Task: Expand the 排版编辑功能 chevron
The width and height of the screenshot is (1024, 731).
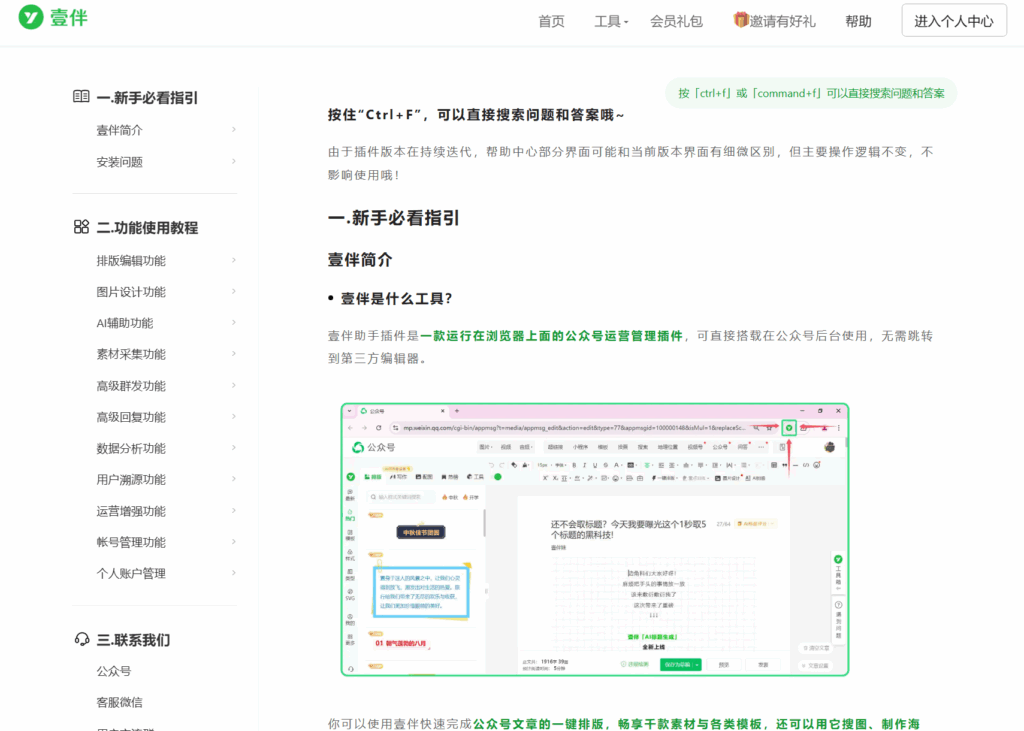Action: (x=234, y=261)
